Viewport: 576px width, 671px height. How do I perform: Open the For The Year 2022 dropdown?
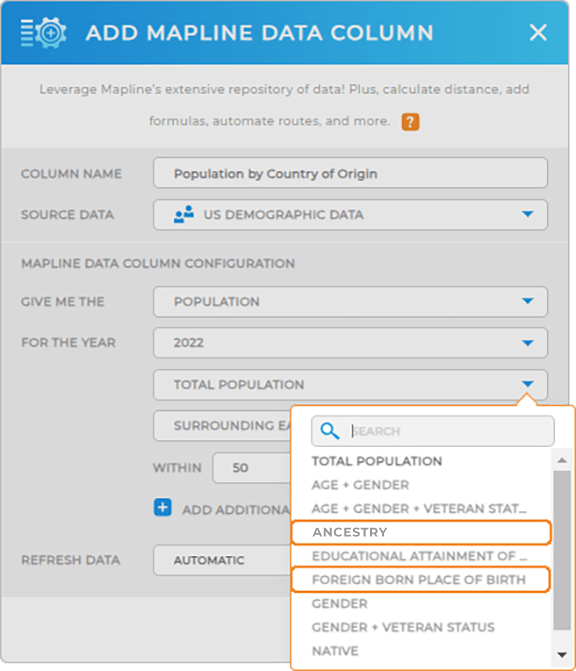(350, 343)
